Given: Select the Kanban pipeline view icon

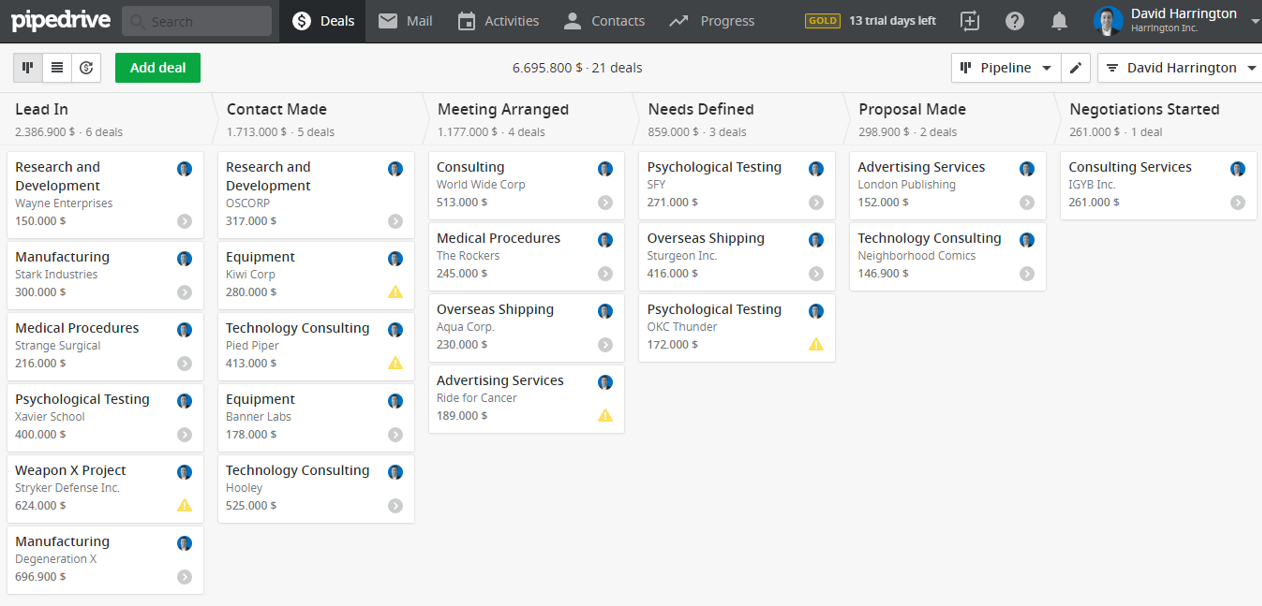Looking at the screenshot, I should [x=27, y=67].
